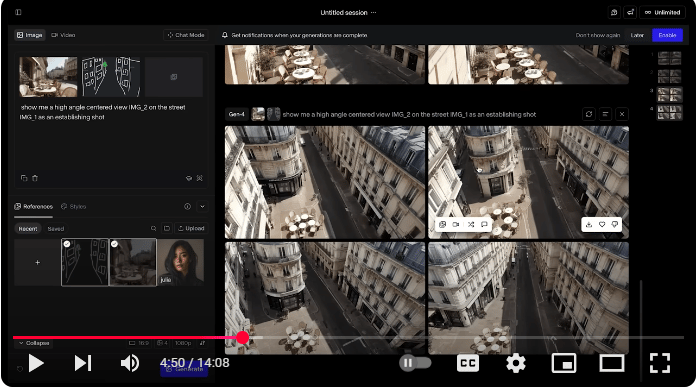Image resolution: width=698 pixels, height=388 pixels.
Task: Select the julie portrait reference
Action: [180, 263]
